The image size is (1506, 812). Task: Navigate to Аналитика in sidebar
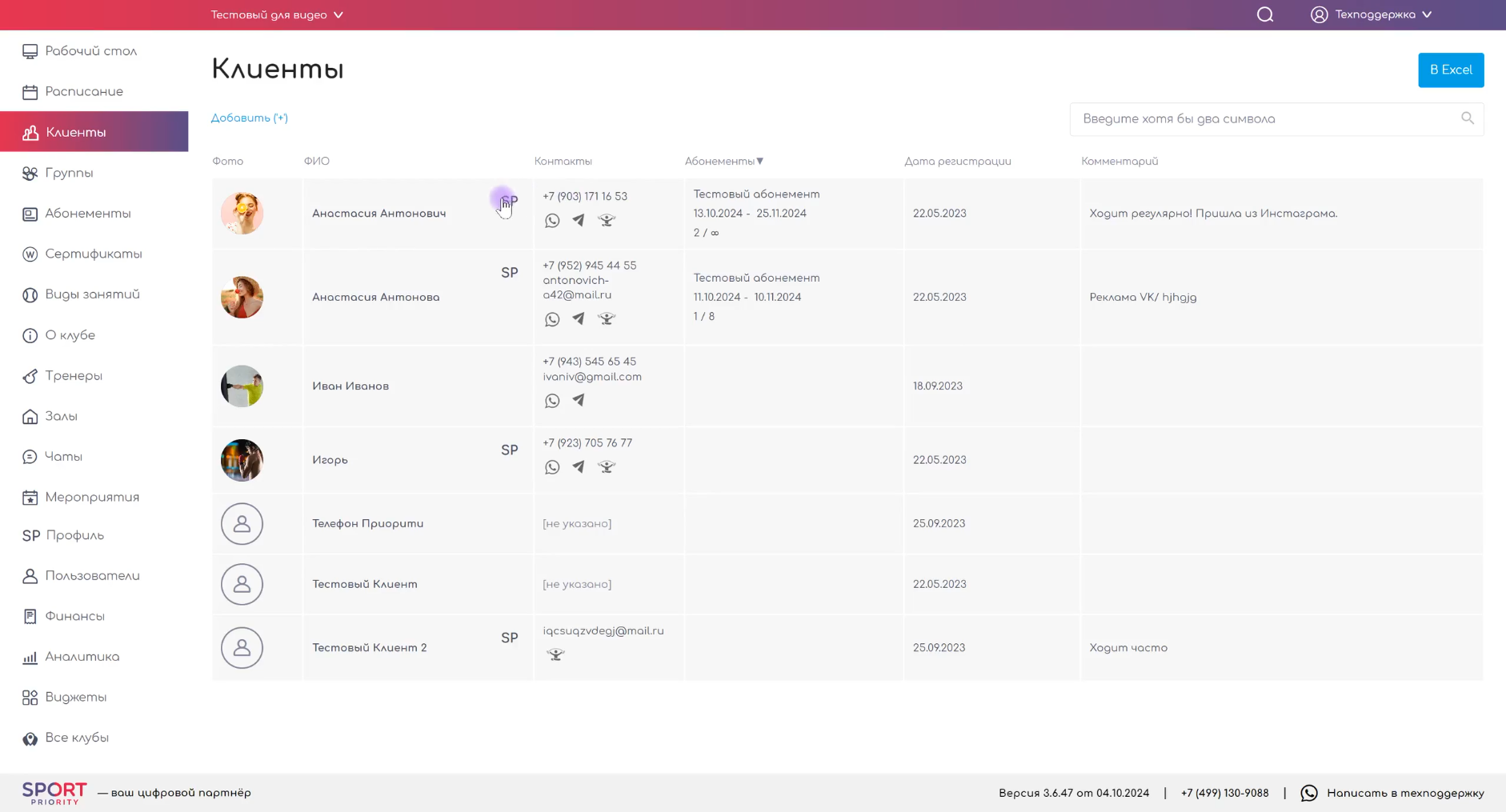click(x=82, y=657)
